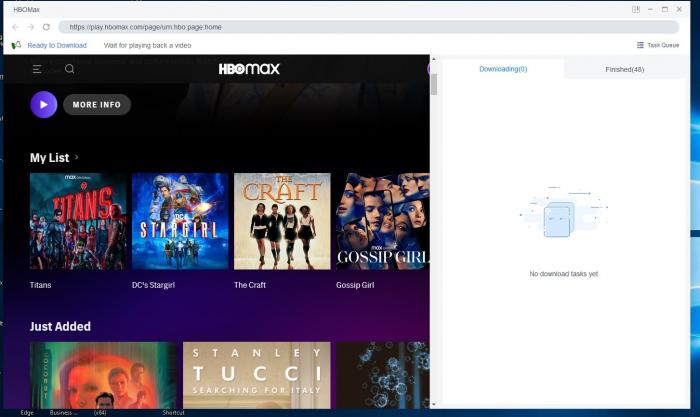Viewport: 700px width, 417px height.
Task: Maximize the HBOMax window
Action: click(x=665, y=9)
